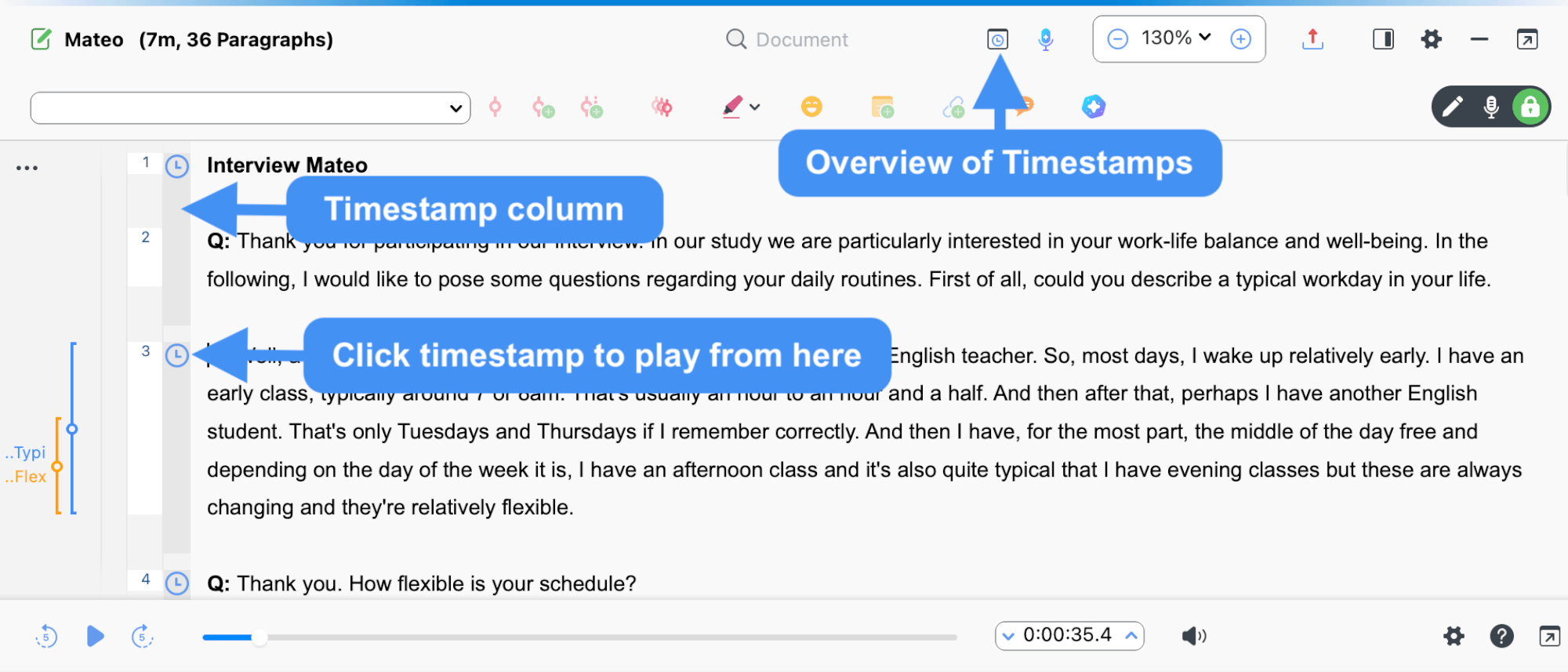Apply the pink highlighter color coding
1568x672 pixels.
[732, 107]
